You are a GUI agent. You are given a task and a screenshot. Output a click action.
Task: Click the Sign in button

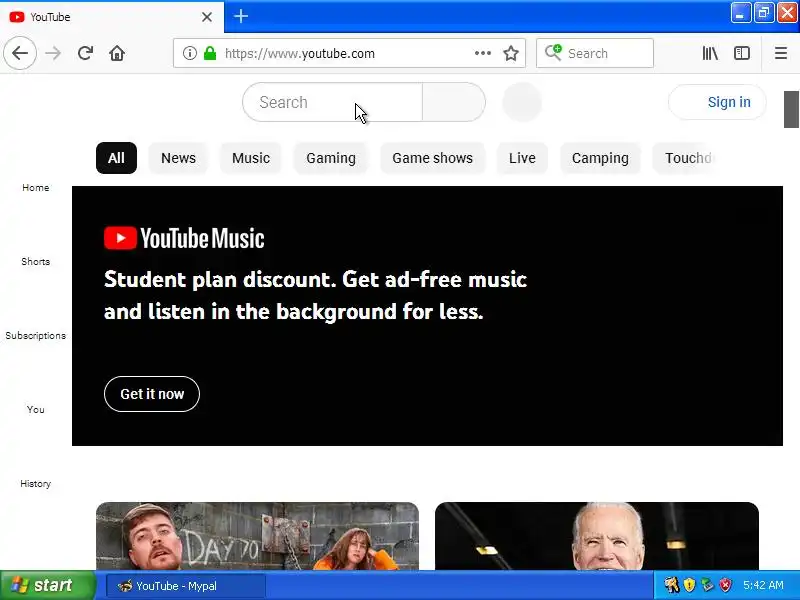coord(717,102)
